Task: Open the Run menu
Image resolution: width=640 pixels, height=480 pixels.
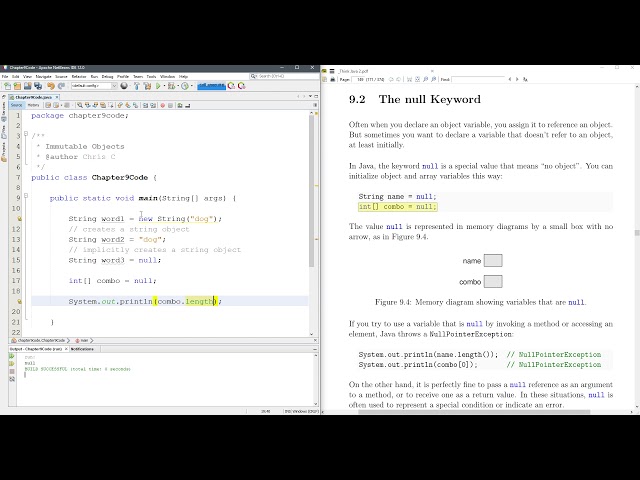Action: click(94, 76)
